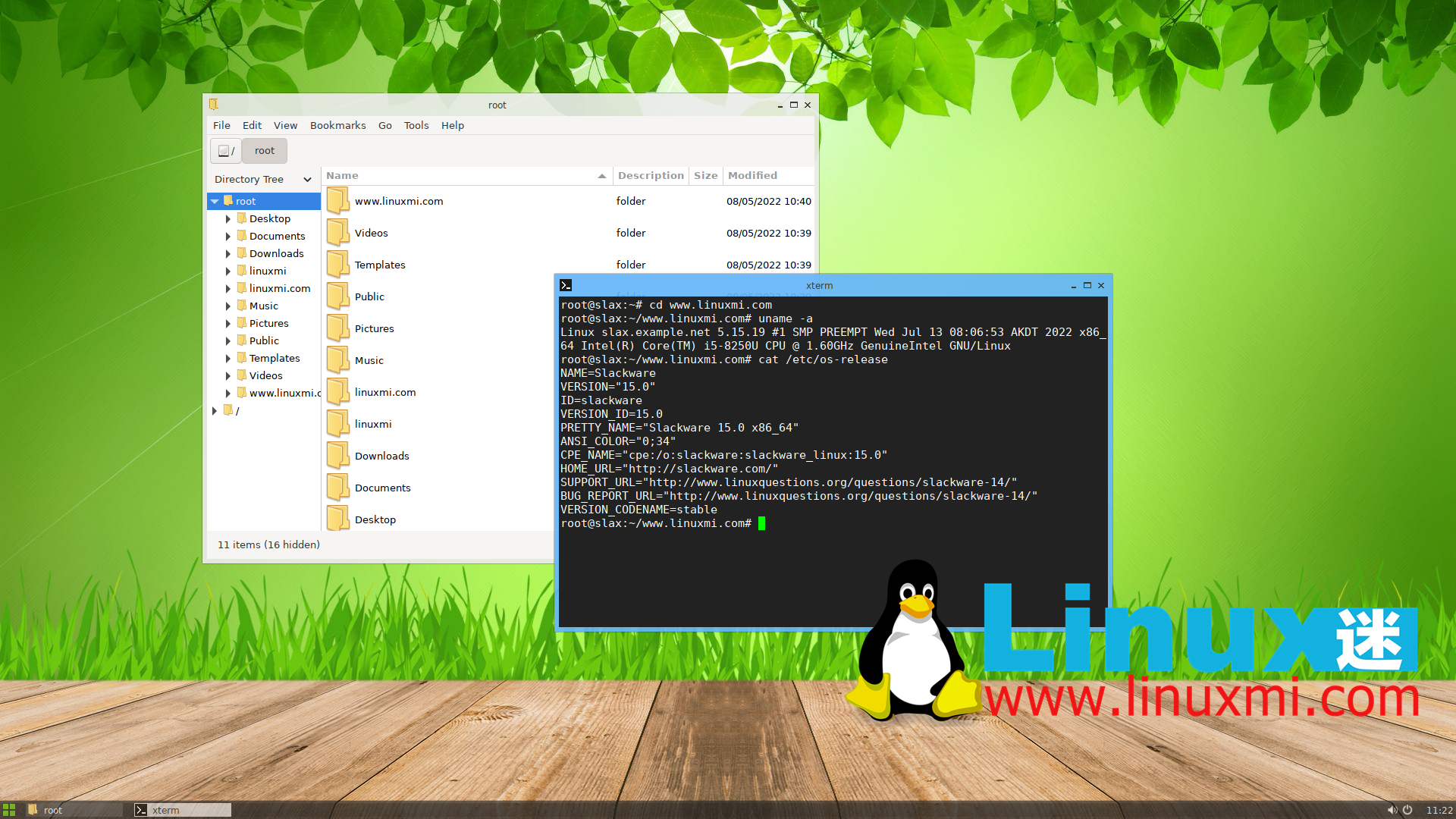This screenshot has width=1456, height=819.
Task: Open the Documents folder icon
Action: [x=338, y=486]
